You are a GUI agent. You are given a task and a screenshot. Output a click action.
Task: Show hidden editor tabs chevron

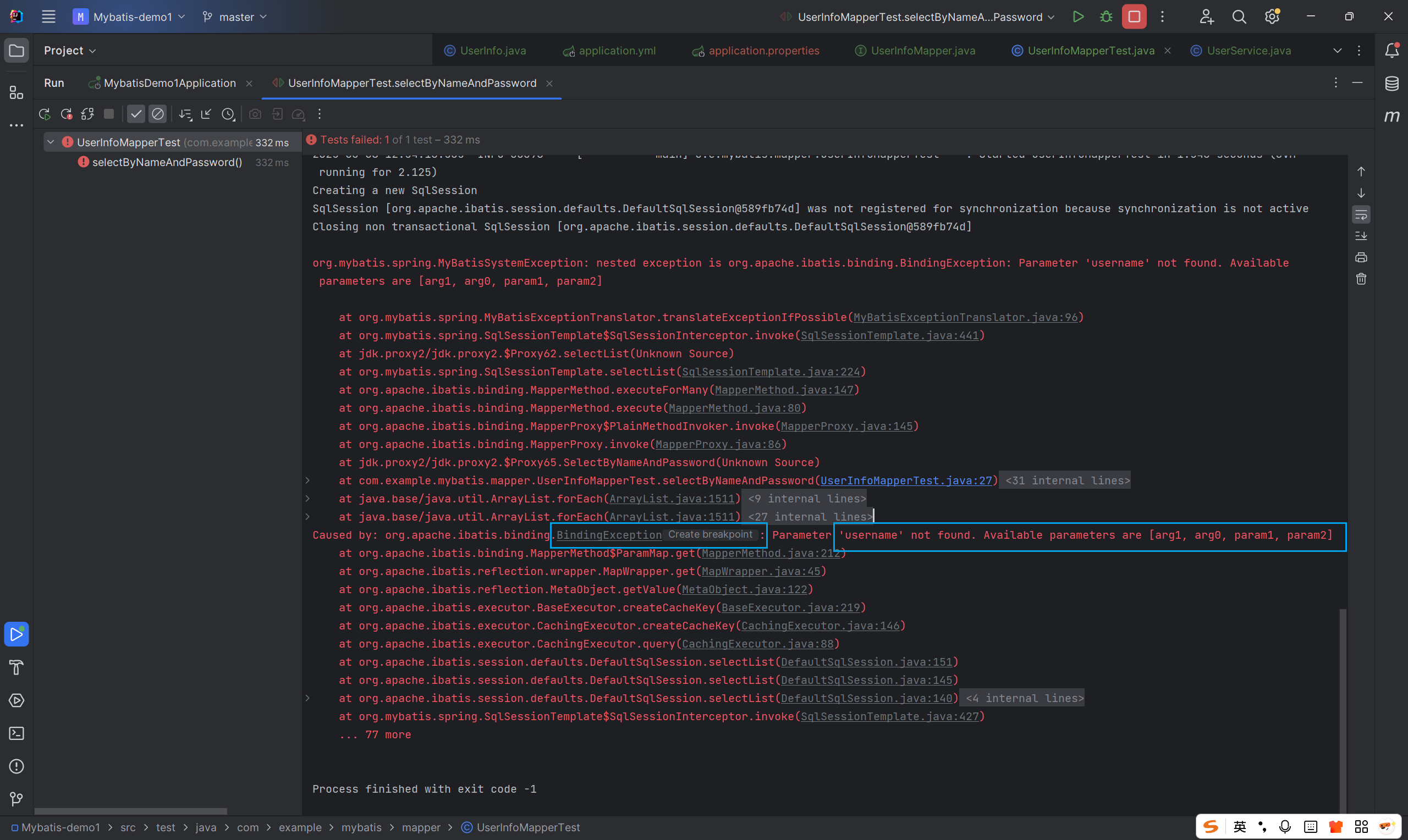click(1337, 51)
